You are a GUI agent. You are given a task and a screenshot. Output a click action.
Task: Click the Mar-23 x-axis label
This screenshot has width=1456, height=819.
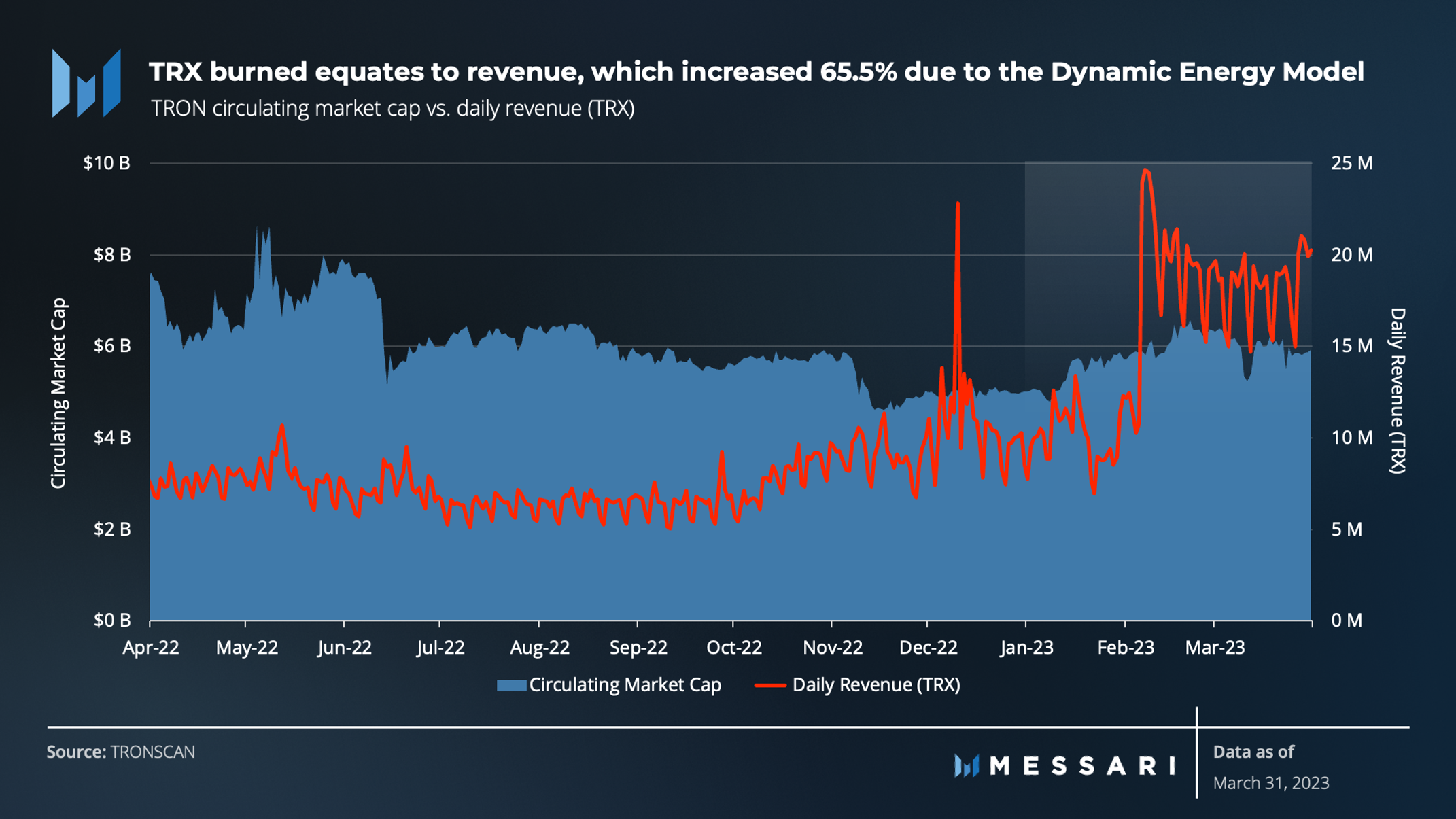click(x=1215, y=648)
